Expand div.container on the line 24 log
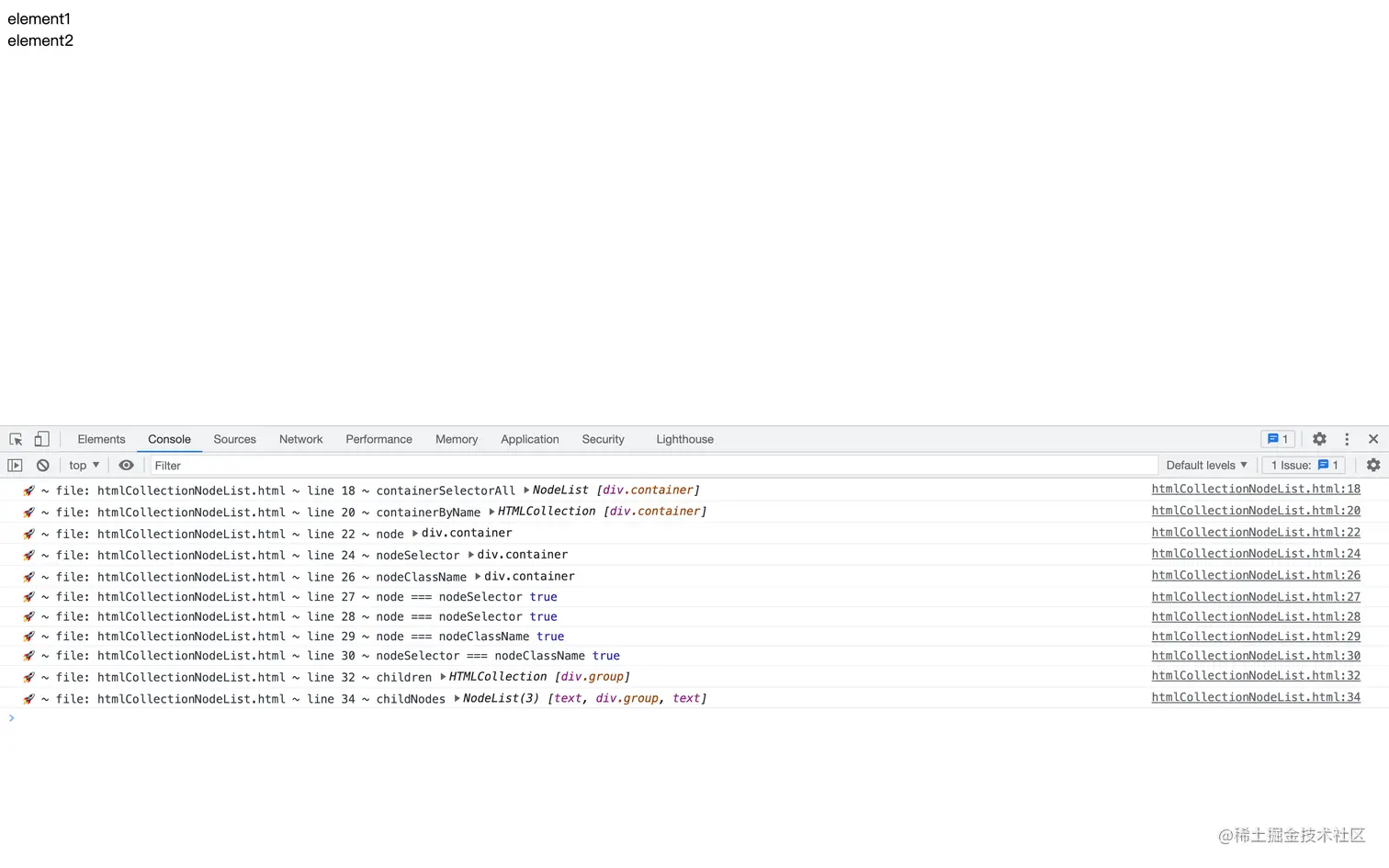This screenshot has width=1389, height=868. pos(471,555)
